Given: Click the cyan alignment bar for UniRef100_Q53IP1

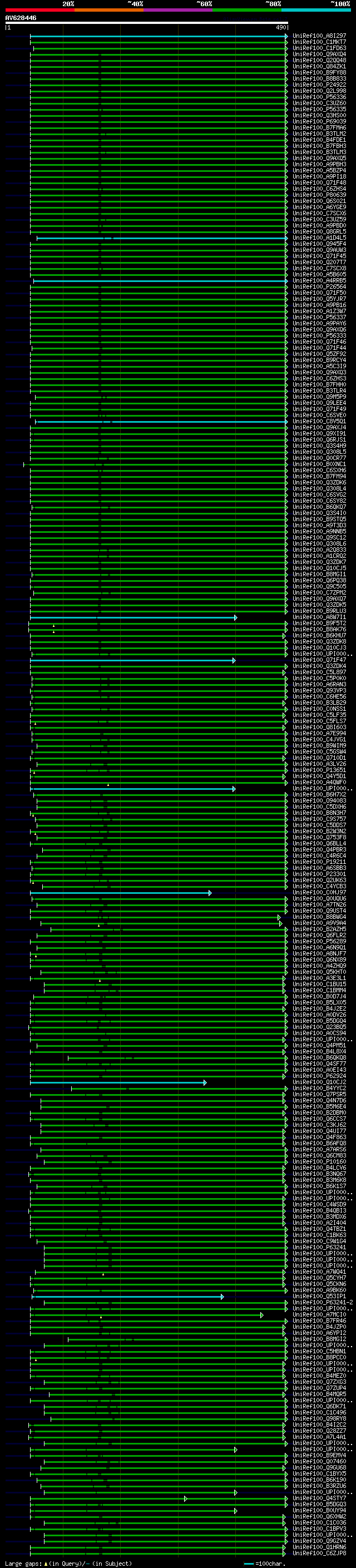Looking at the screenshot, I should 129,1297.
